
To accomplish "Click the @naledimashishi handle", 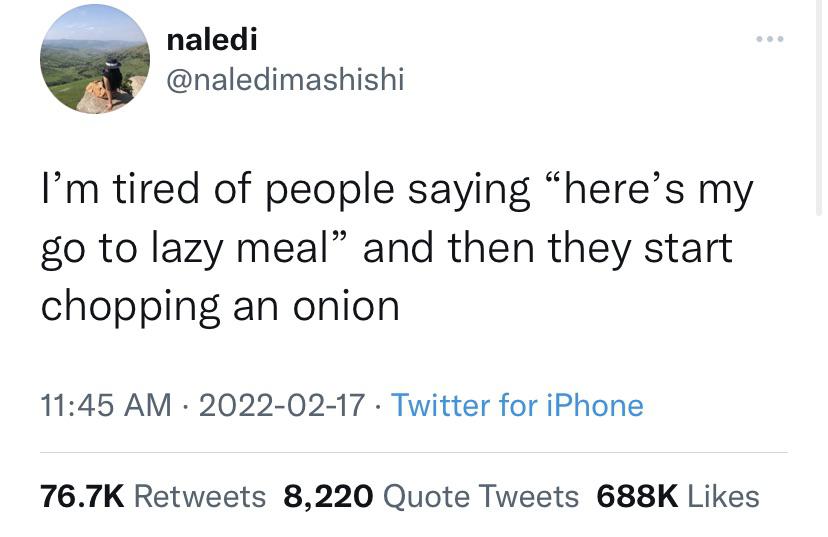I will [x=285, y=79].
